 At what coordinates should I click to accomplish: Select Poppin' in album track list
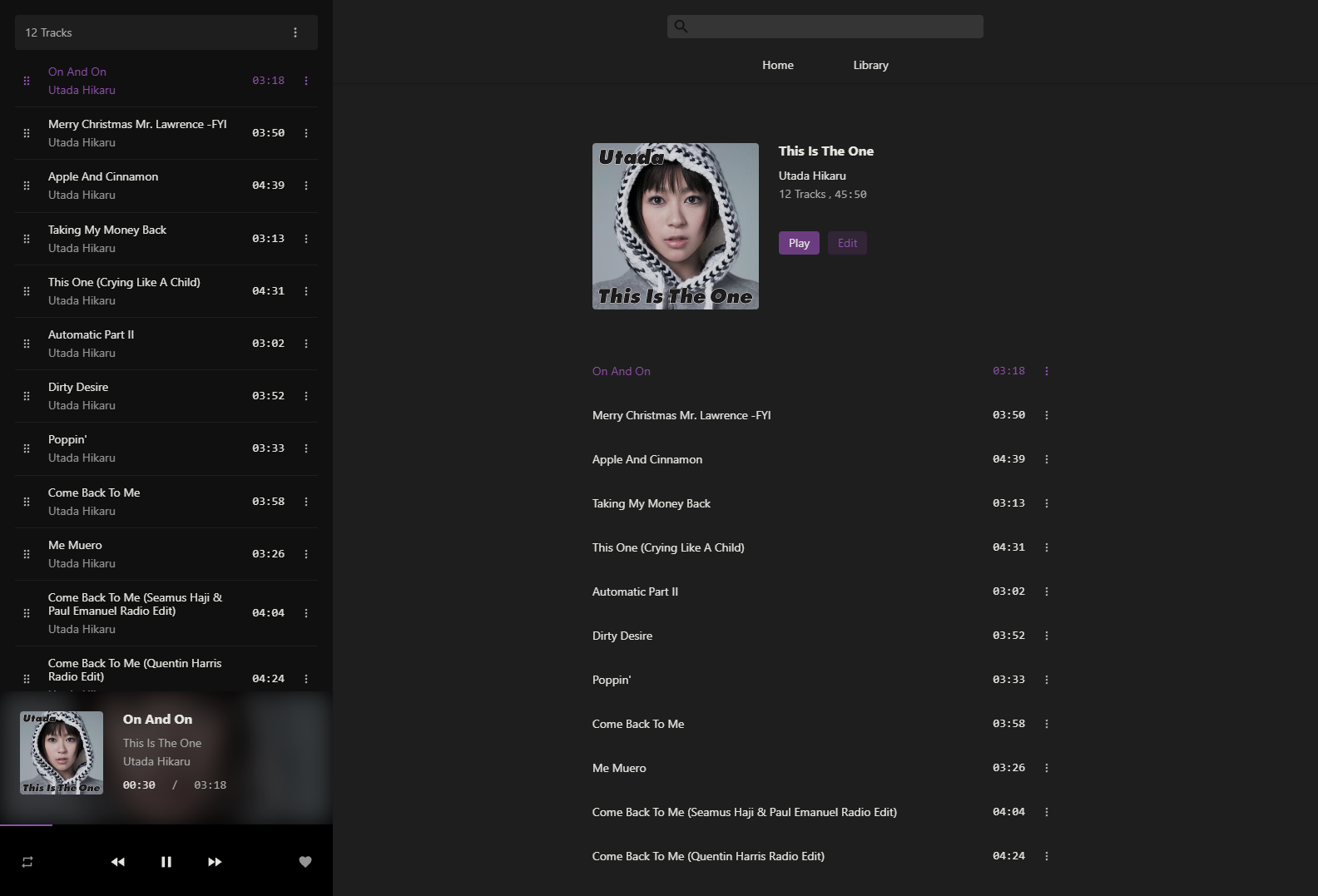click(x=612, y=680)
